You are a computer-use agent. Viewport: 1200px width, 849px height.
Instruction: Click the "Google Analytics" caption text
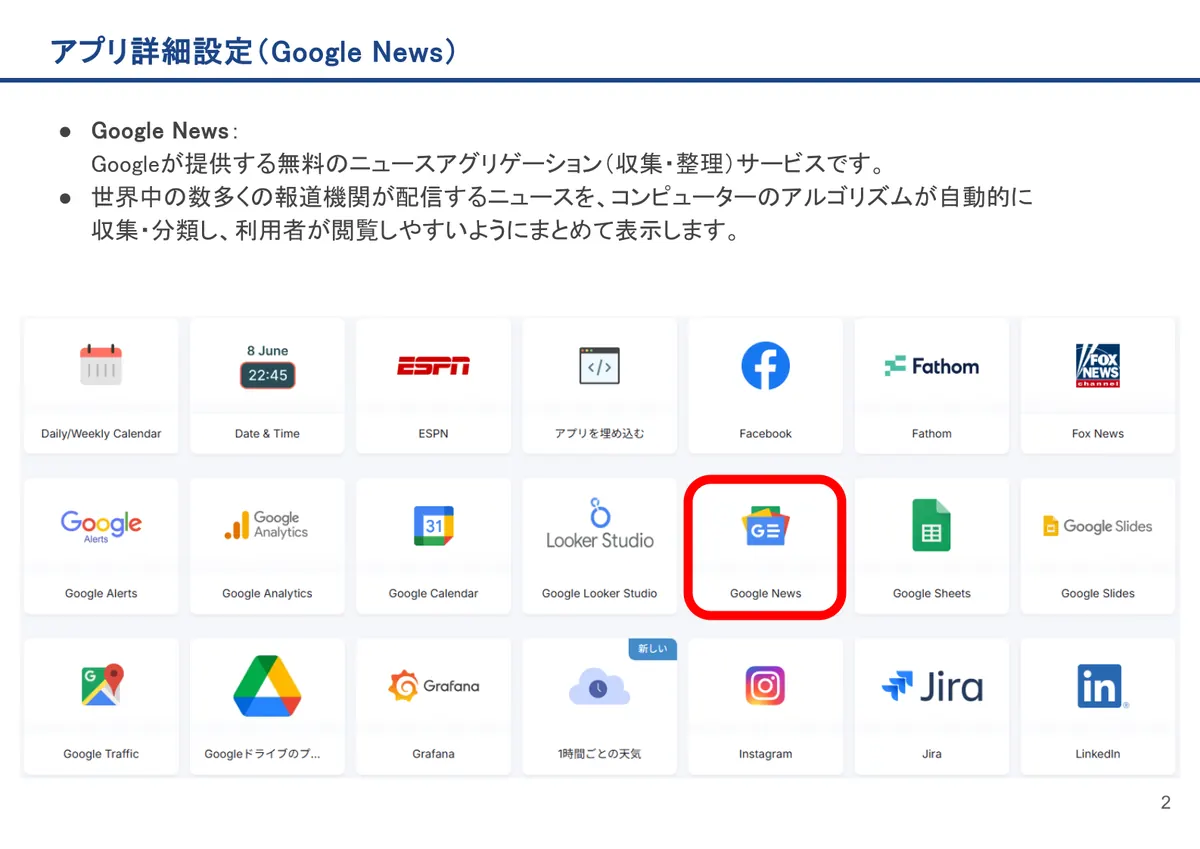click(267, 594)
